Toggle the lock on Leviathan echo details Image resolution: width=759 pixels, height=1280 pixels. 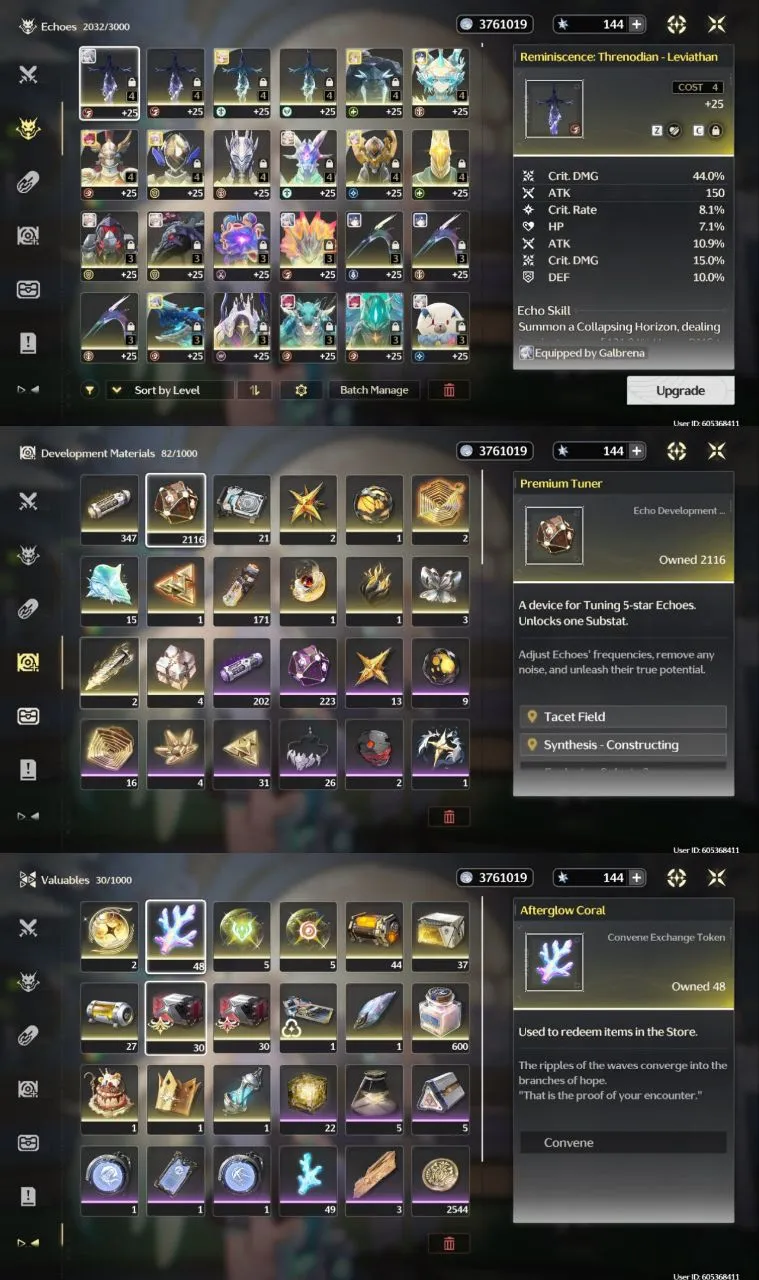[x=715, y=130]
